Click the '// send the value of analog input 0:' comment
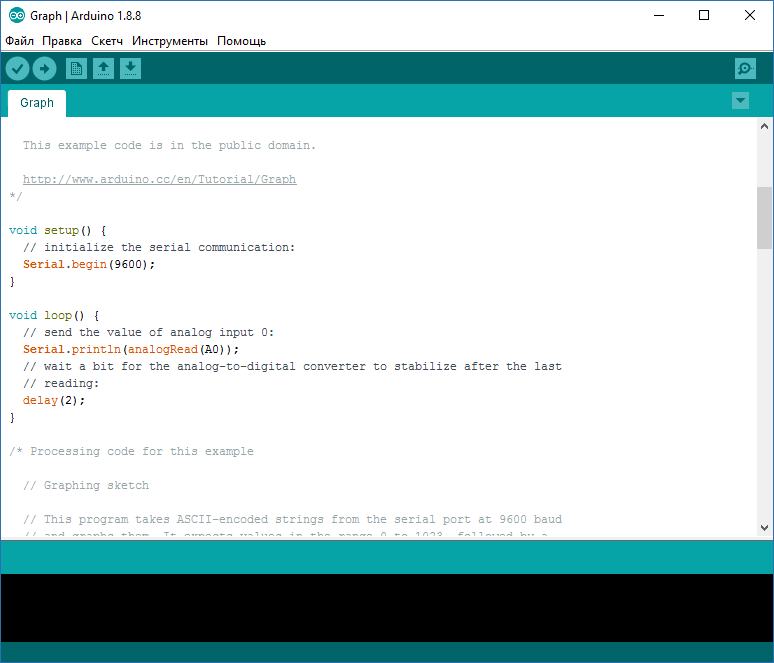The image size is (774, 663). pos(148,332)
